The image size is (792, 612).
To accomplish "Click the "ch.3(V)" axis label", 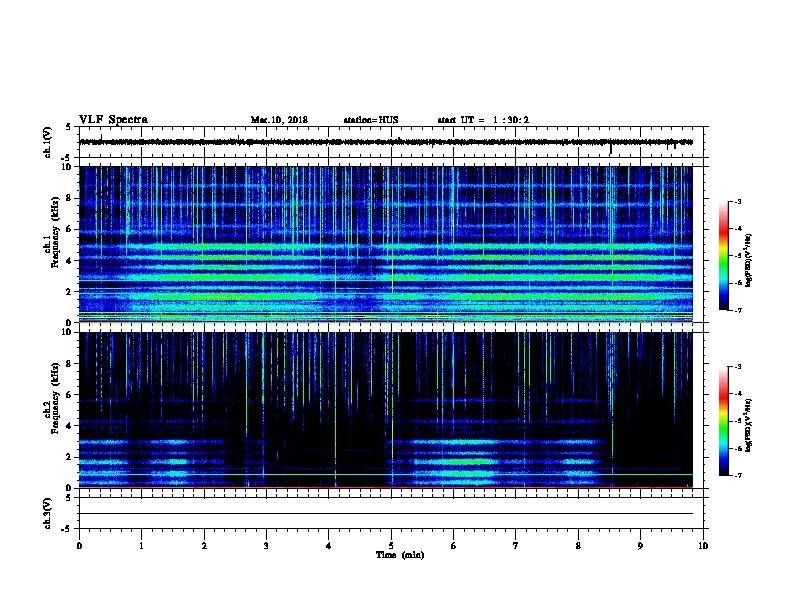I will click(47, 514).
